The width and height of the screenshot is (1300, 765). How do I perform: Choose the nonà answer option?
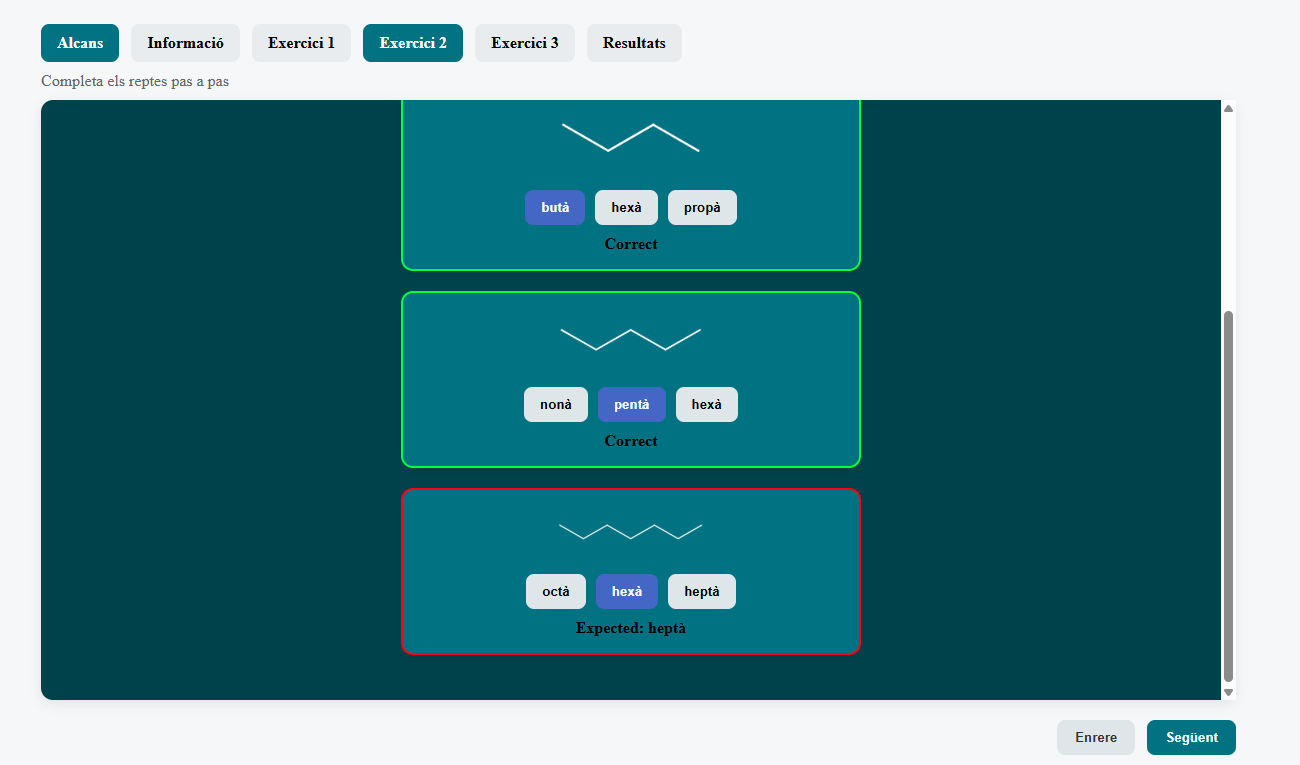556,405
